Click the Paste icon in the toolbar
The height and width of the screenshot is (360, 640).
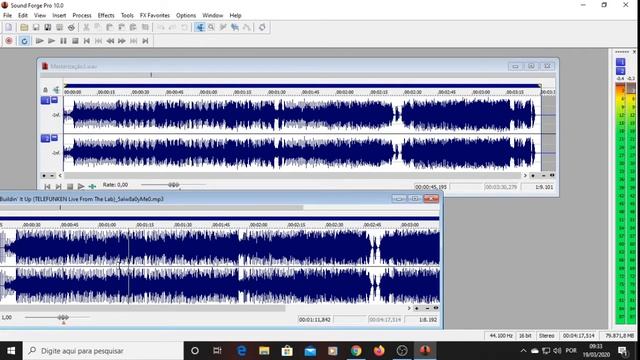click(110, 27)
